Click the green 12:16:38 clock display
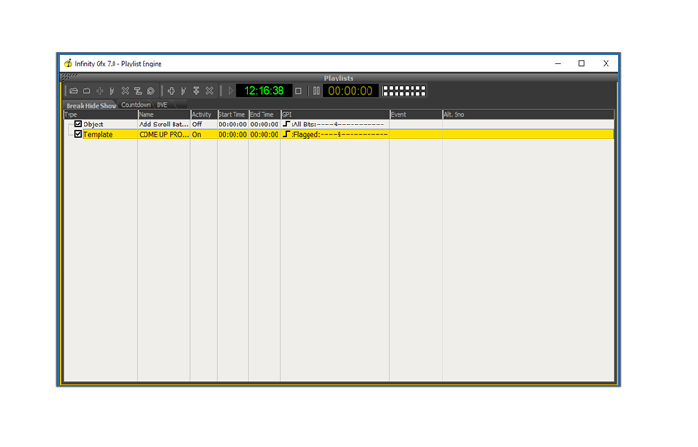Viewport: 698px width, 447px height. (264, 91)
